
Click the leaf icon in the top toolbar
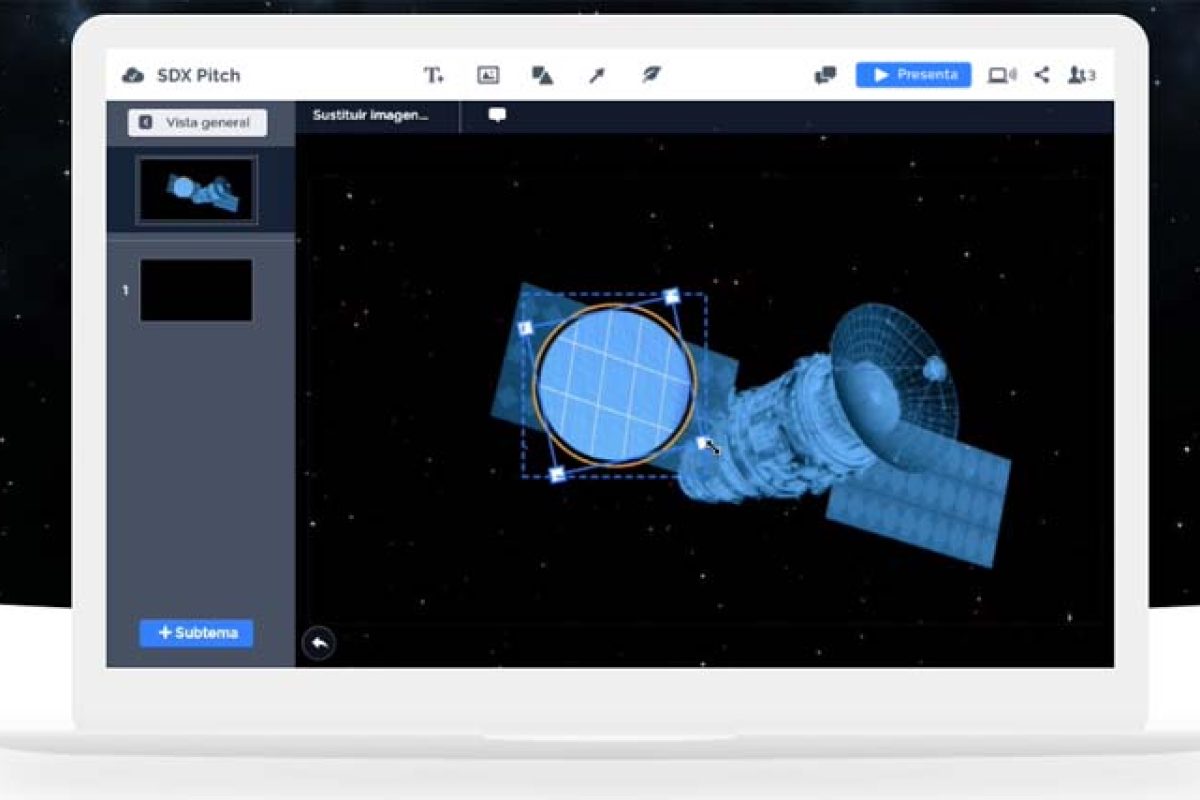tap(651, 75)
